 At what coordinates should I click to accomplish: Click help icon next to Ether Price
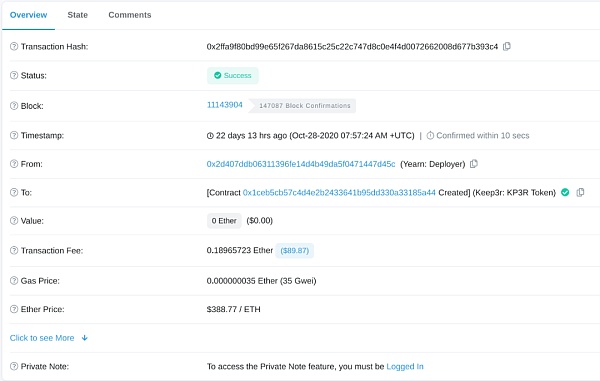pos(14,309)
